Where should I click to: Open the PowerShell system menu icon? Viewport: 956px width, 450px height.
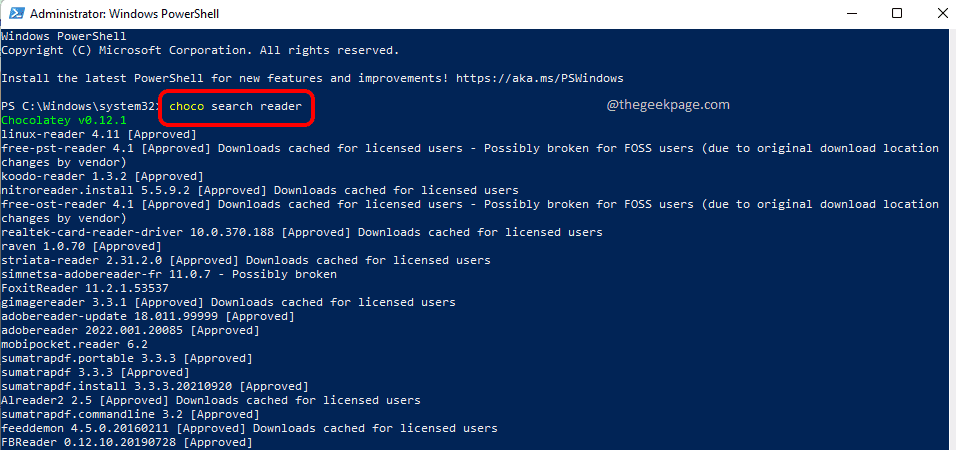[12, 14]
